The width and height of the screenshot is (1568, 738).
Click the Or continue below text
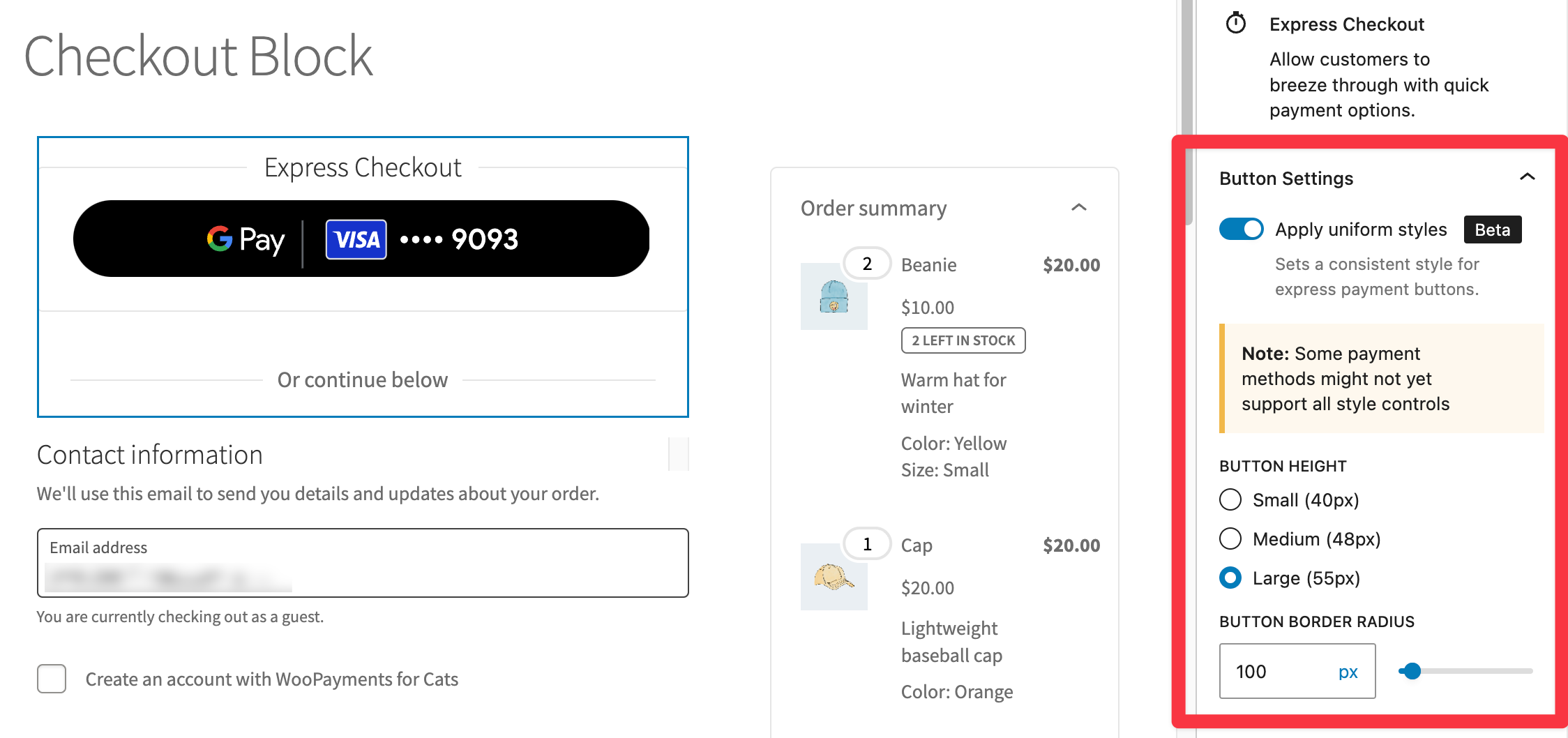[363, 380]
